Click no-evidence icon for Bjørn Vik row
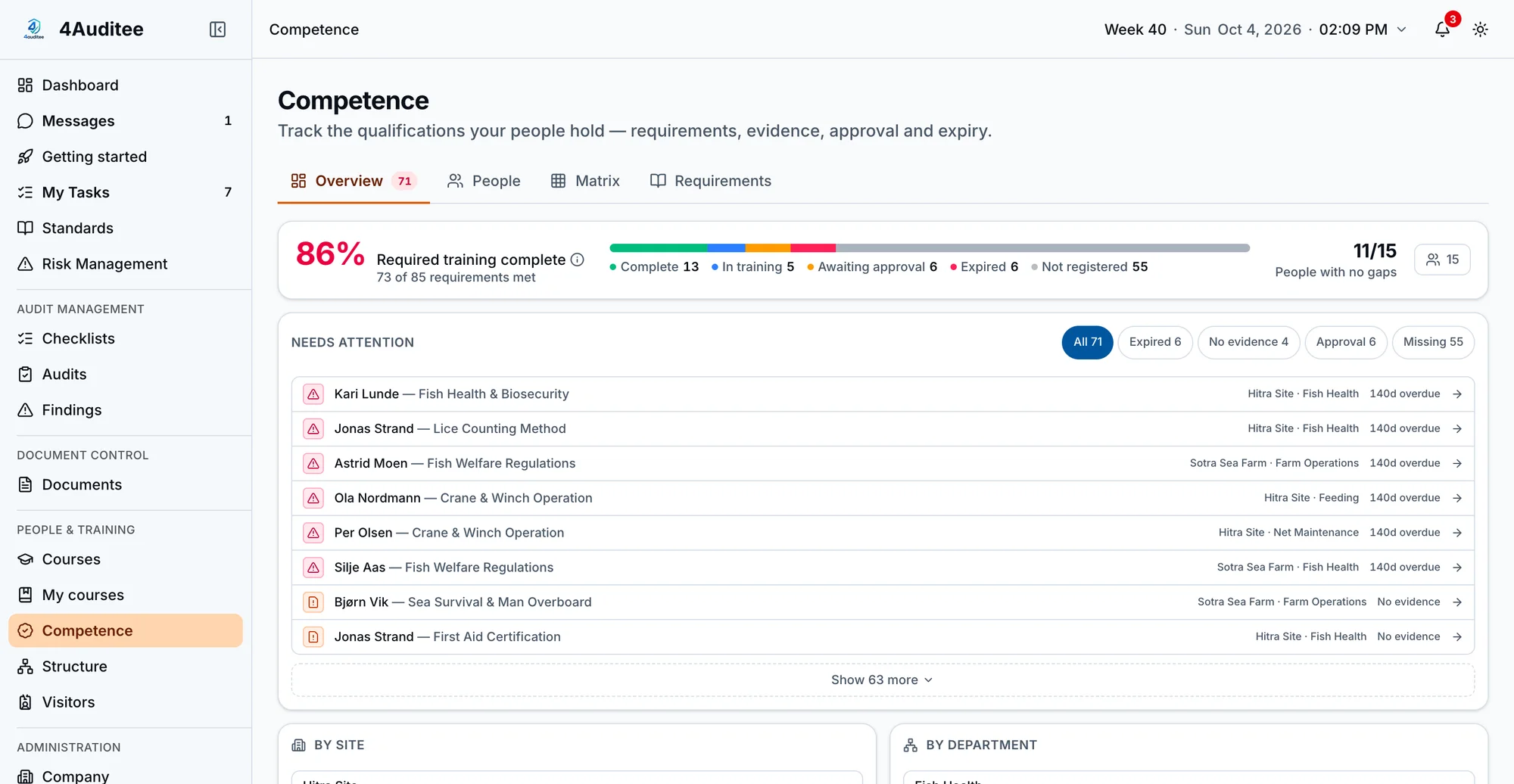1514x784 pixels. click(x=313, y=602)
